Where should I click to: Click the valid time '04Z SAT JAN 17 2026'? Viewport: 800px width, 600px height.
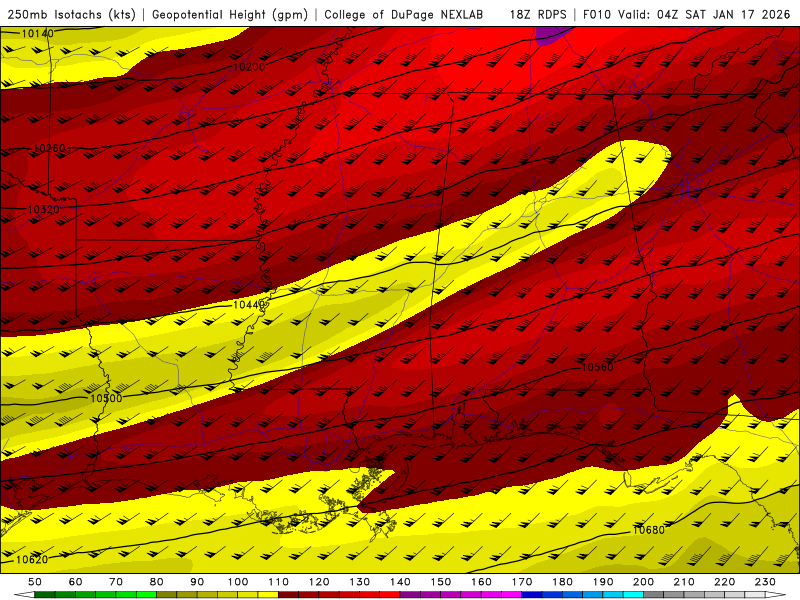tap(723, 15)
